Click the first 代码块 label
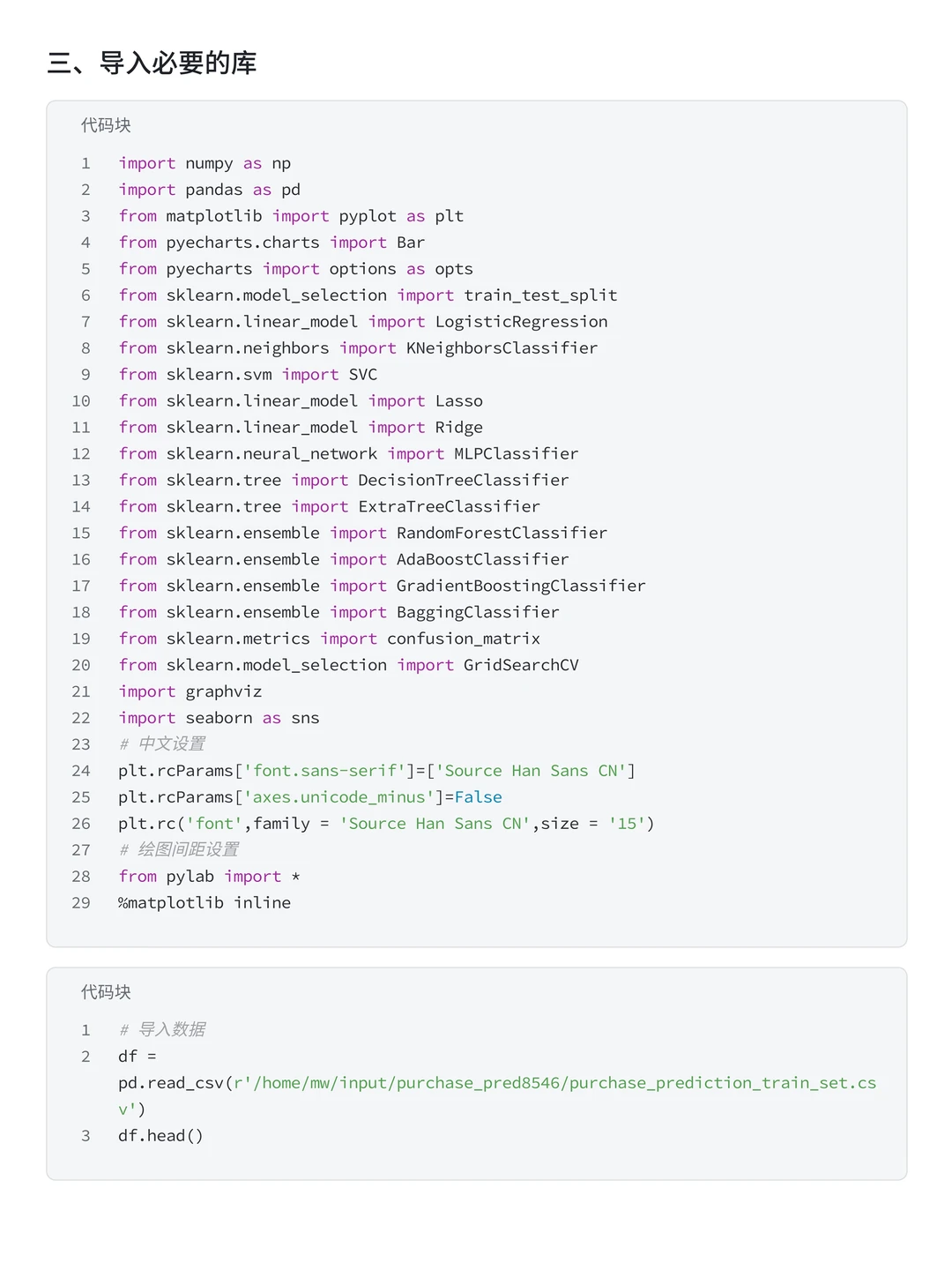 pyautogui.click(x=106, y=125)
